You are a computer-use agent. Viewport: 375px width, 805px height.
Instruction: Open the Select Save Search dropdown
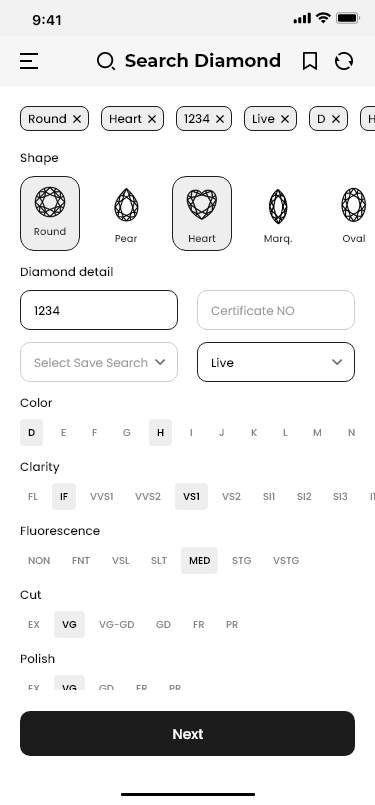coord(99,362)
